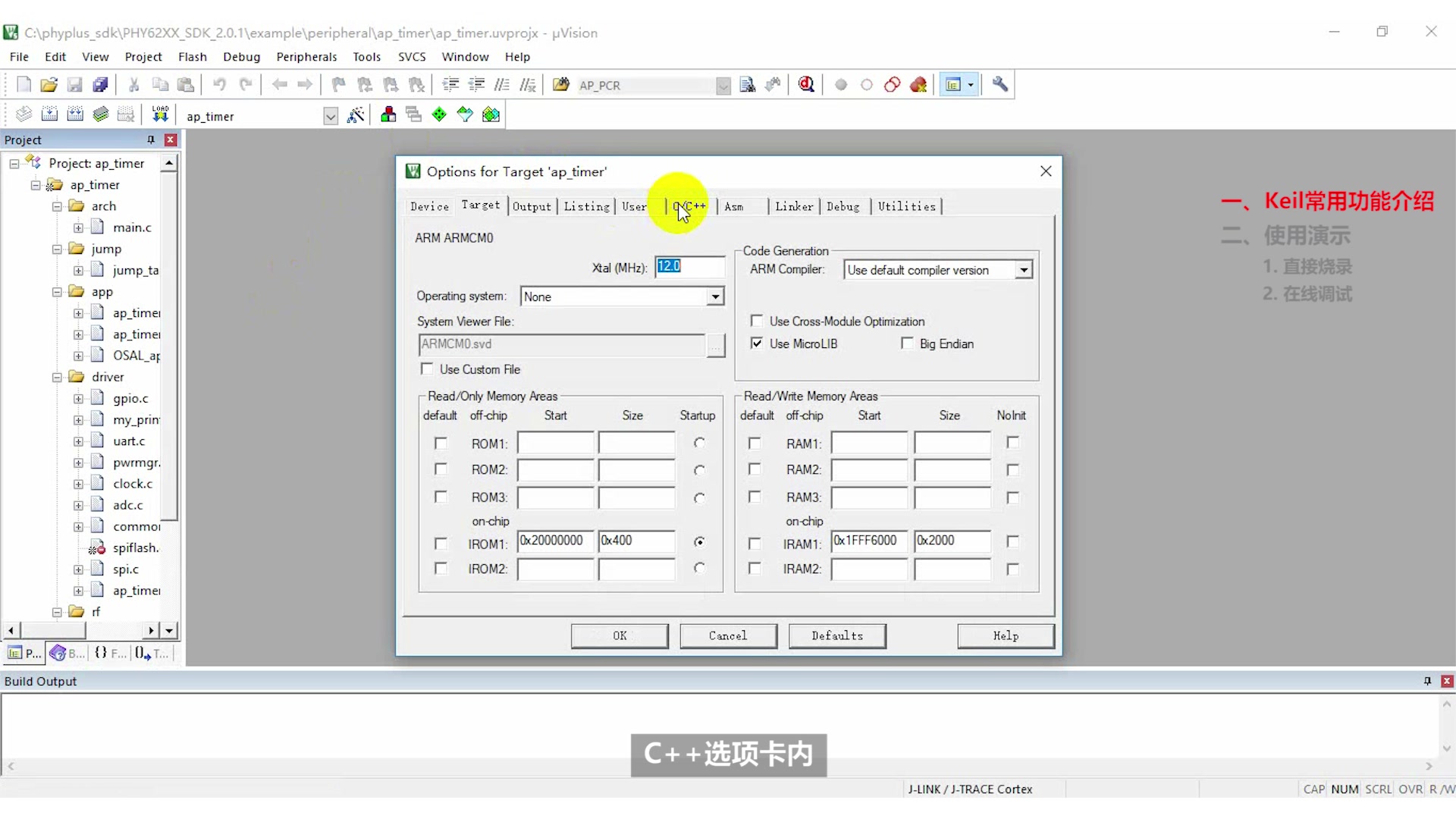Click the Insert Breakpoint red circle icon
This screenshot has width=1456, height=819.
(841, 85)
